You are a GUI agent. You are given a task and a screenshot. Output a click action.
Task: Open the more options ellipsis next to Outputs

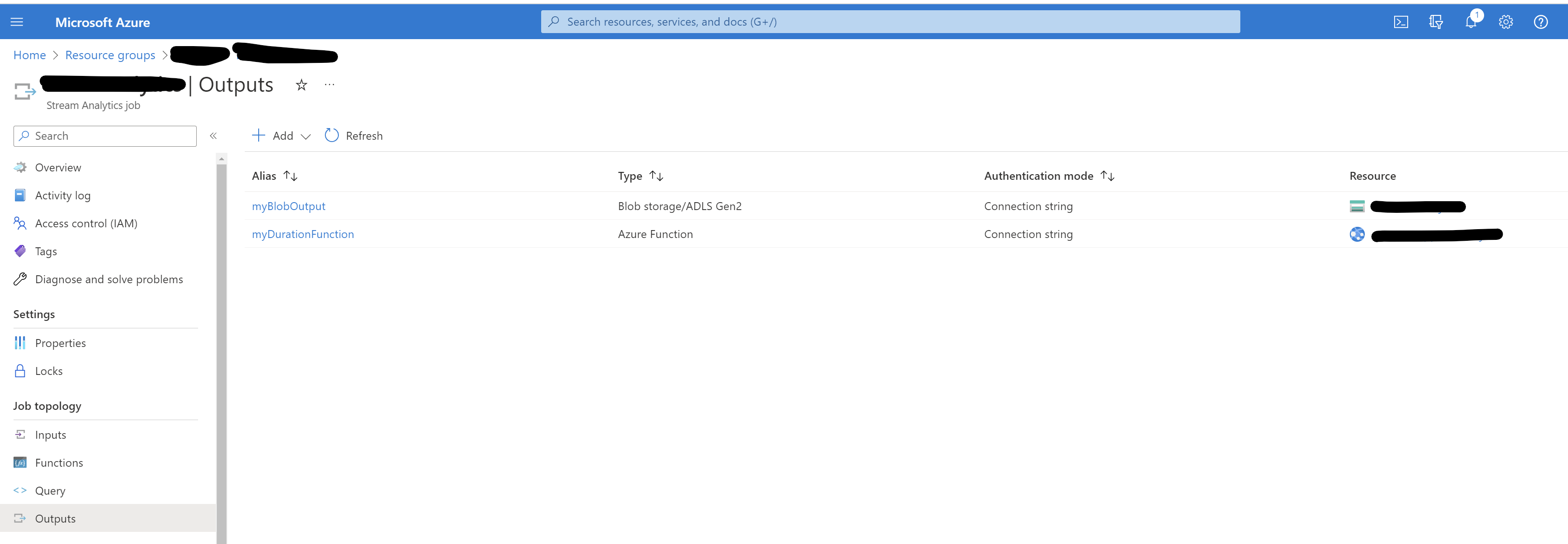(x=329, y=85)
